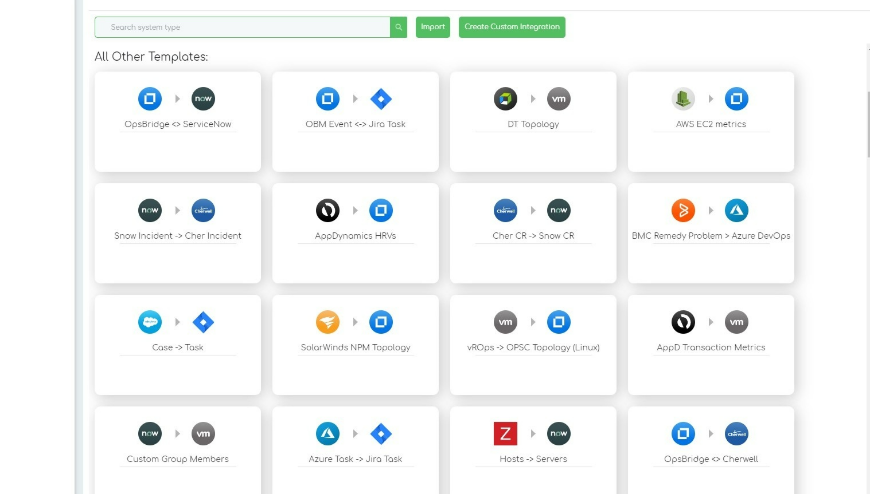This screenshot has height=494, width=870.
Task: Click Create Custom Integration button
Action: click(512, 27)
